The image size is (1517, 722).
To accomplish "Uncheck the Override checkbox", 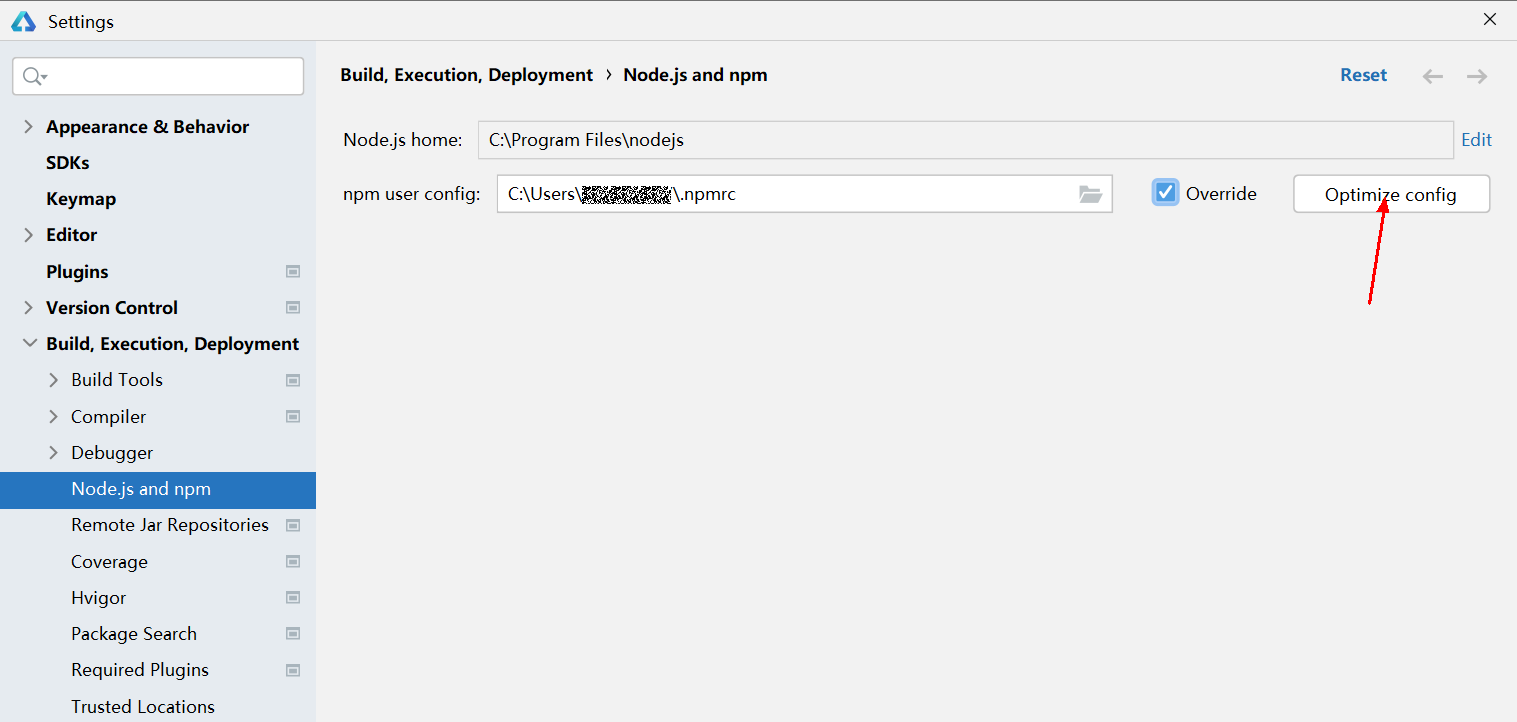I will pos(1165,192).
